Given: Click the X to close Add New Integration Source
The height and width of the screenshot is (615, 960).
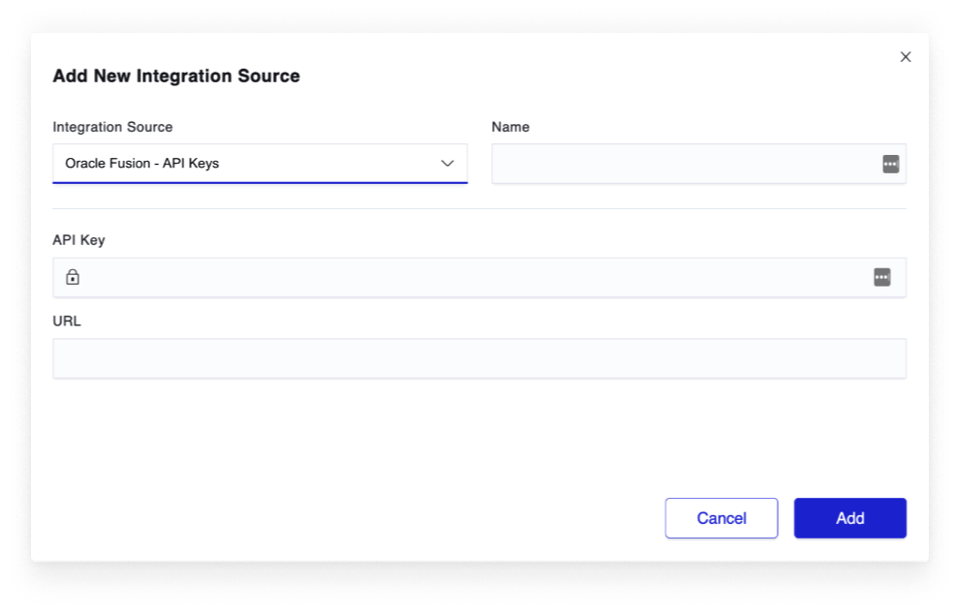Looking at the screenshot, I should 906,57.
